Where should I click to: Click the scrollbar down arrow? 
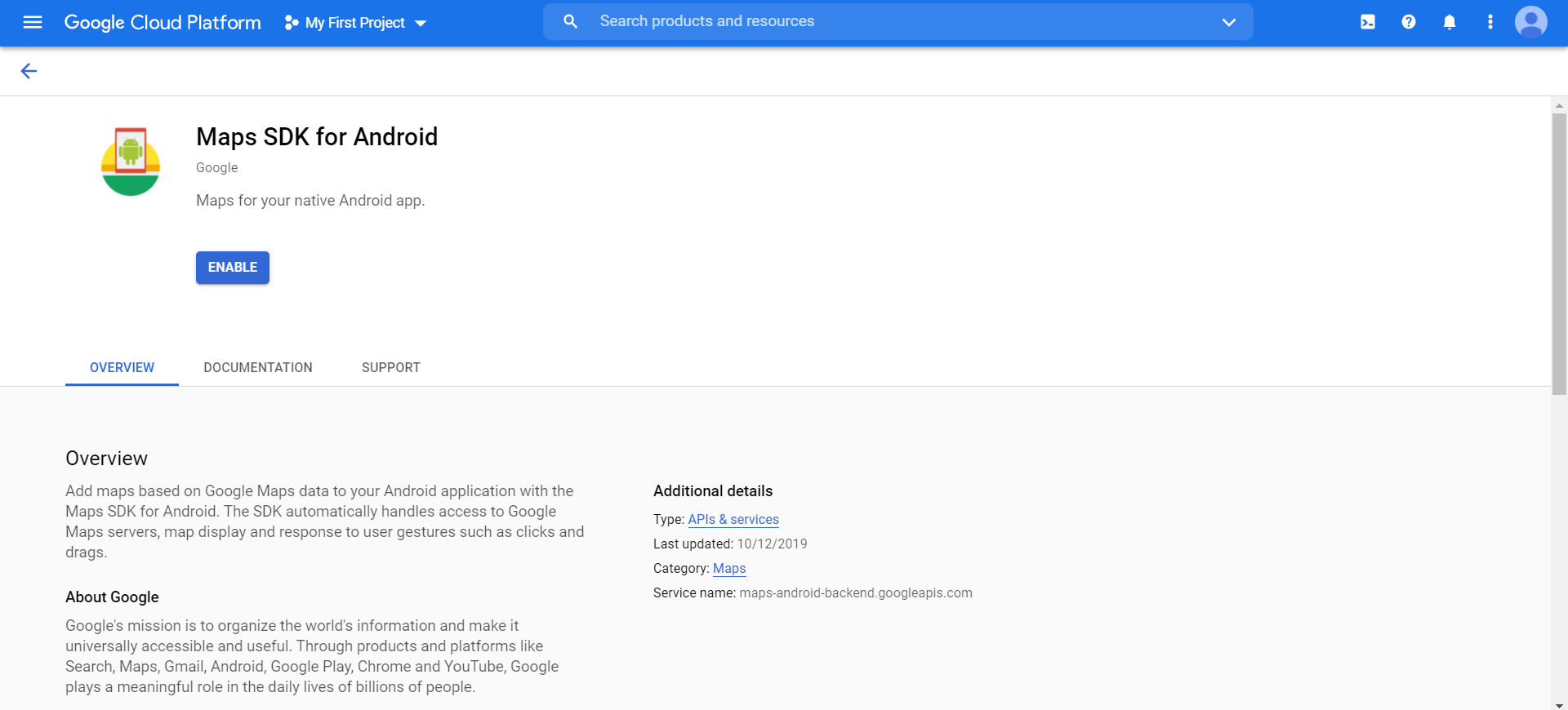click(x=1559, y=705)
